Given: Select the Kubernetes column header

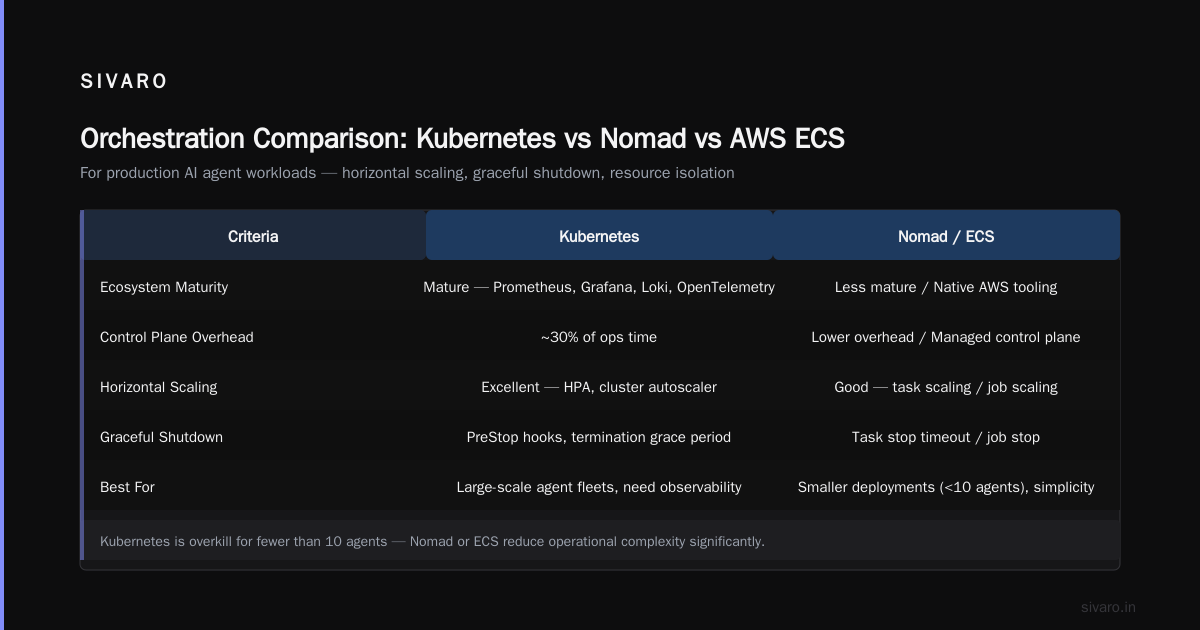Looking at the screenshot, I should pyautogui.click(x=599, y=236).
